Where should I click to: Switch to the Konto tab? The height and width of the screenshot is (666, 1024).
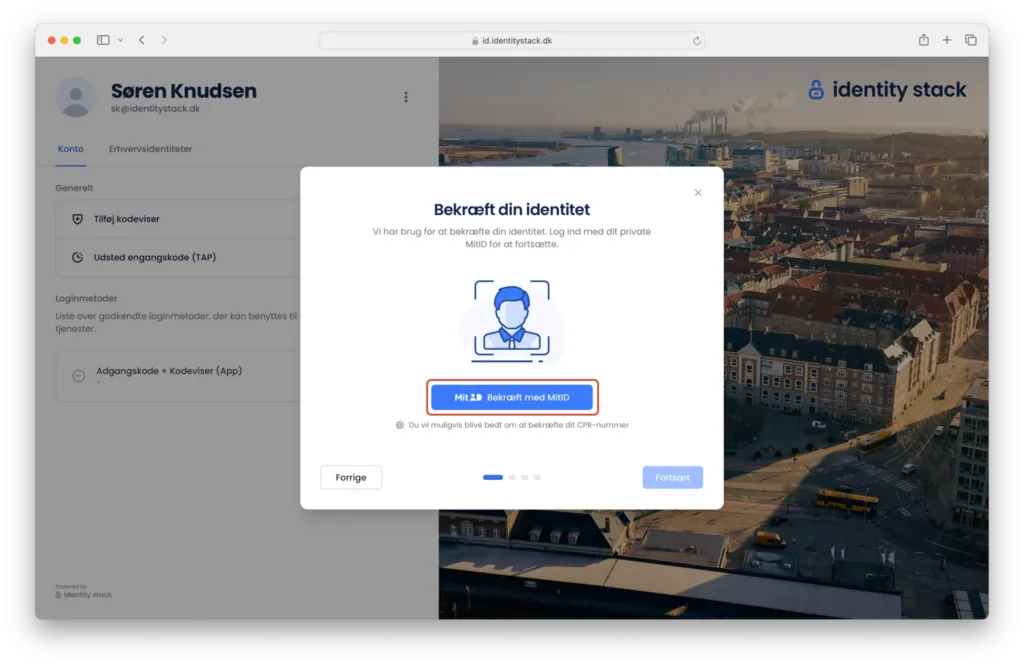tap(71, 149)
